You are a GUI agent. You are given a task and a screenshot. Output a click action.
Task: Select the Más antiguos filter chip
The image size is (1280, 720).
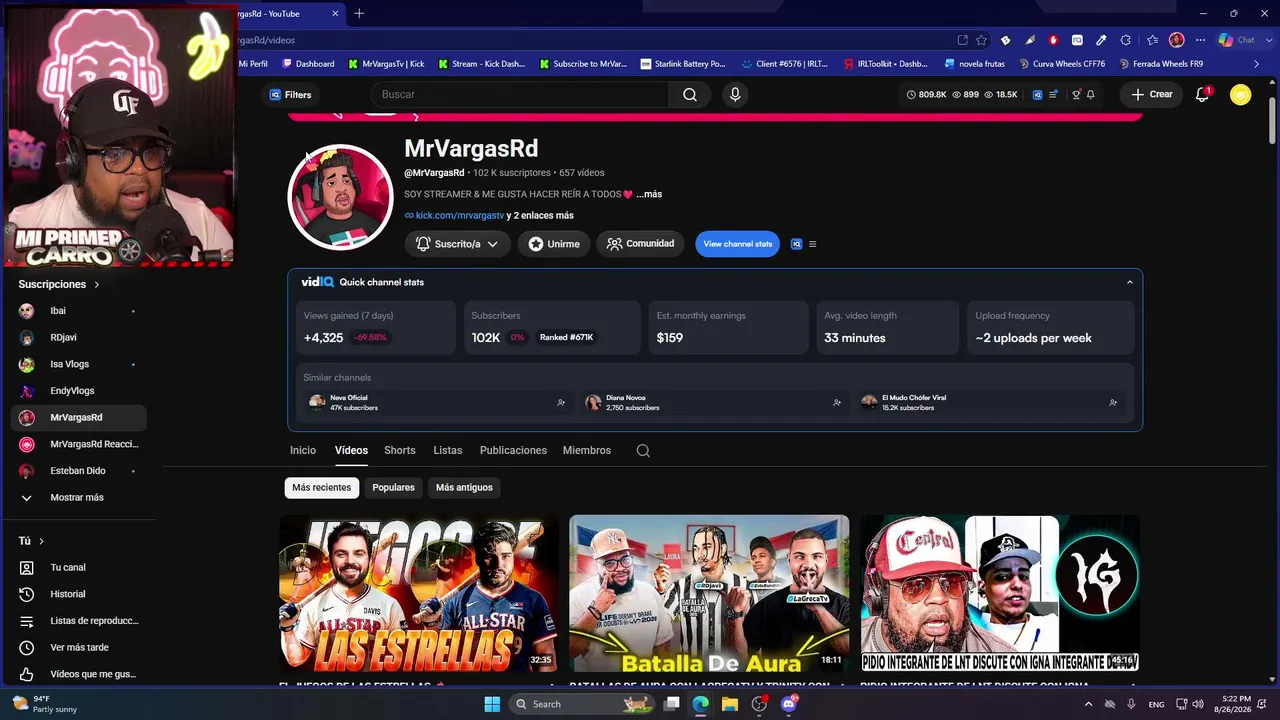pyautogui.click(x=464, y=487)
